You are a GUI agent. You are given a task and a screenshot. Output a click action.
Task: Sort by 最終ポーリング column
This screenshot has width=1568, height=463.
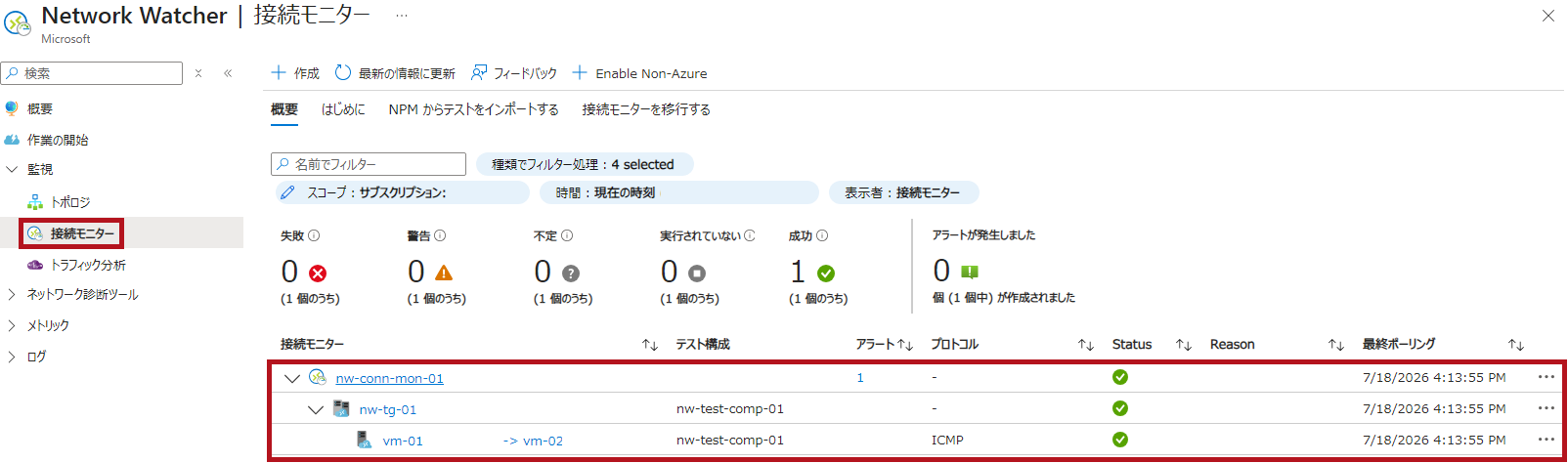pos(1516,345)
